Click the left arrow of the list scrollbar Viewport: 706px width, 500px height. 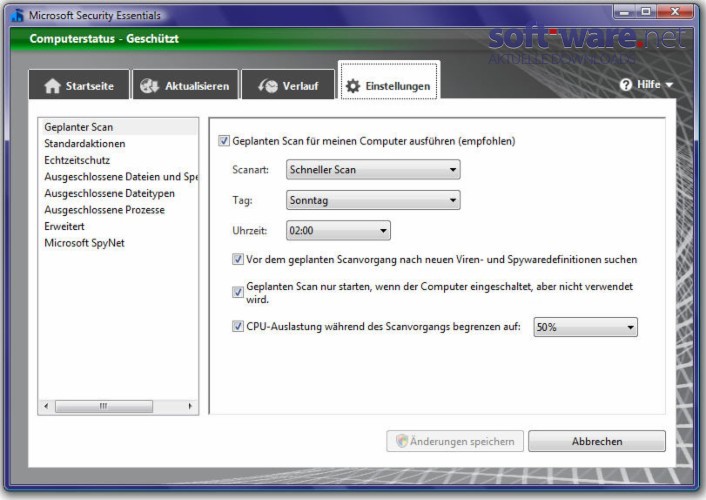46,406
